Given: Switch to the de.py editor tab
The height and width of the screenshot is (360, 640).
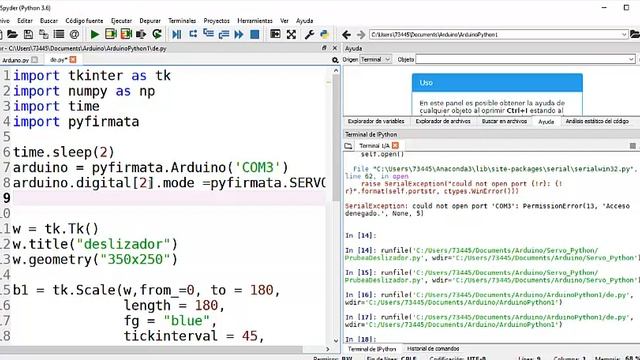Looking at the screenshot, I should point(58,60).
